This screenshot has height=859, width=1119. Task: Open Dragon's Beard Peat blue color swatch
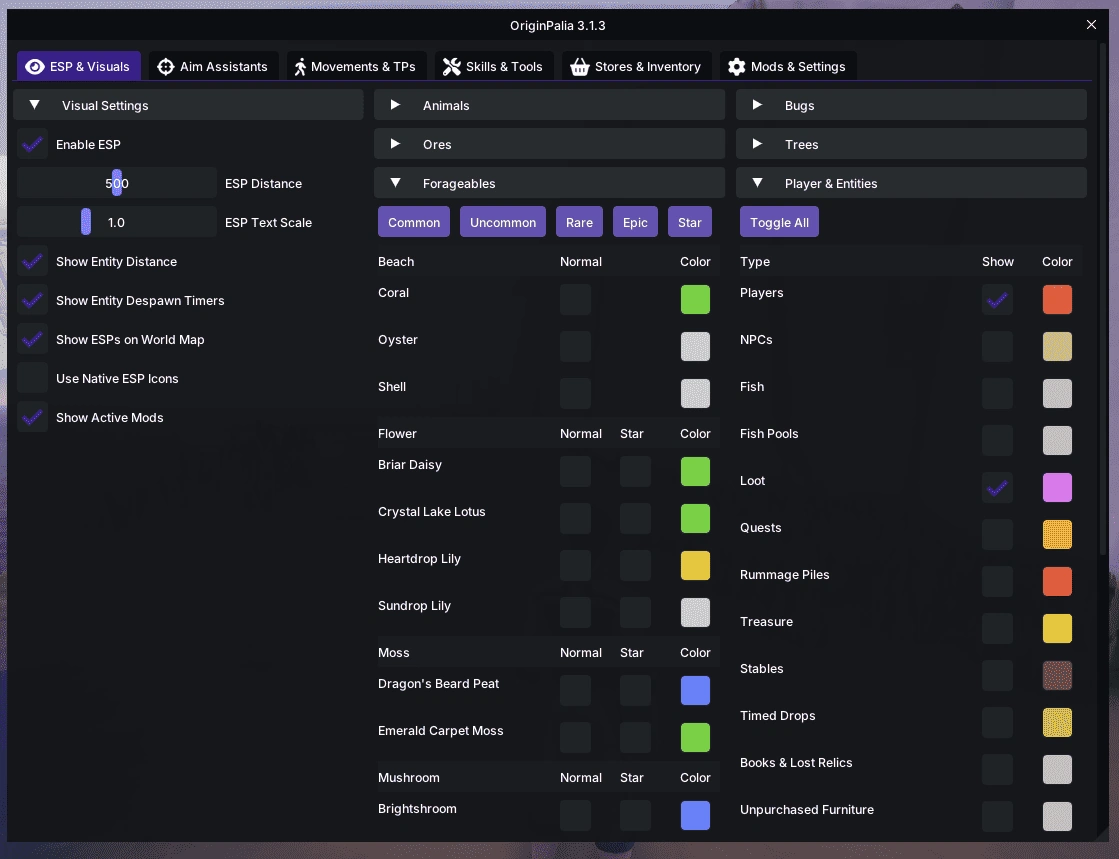695,691
